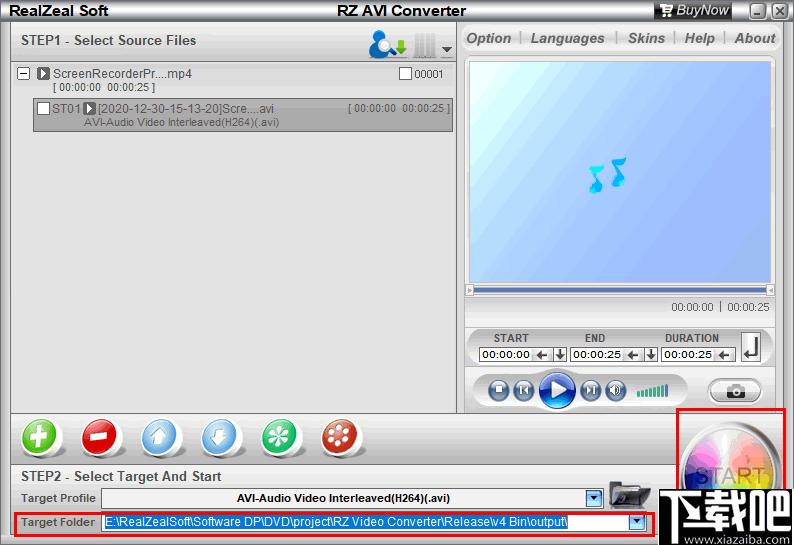Viewport: 794px width, 545px height.
Task: Open the output folder icon
Action: 629,494
